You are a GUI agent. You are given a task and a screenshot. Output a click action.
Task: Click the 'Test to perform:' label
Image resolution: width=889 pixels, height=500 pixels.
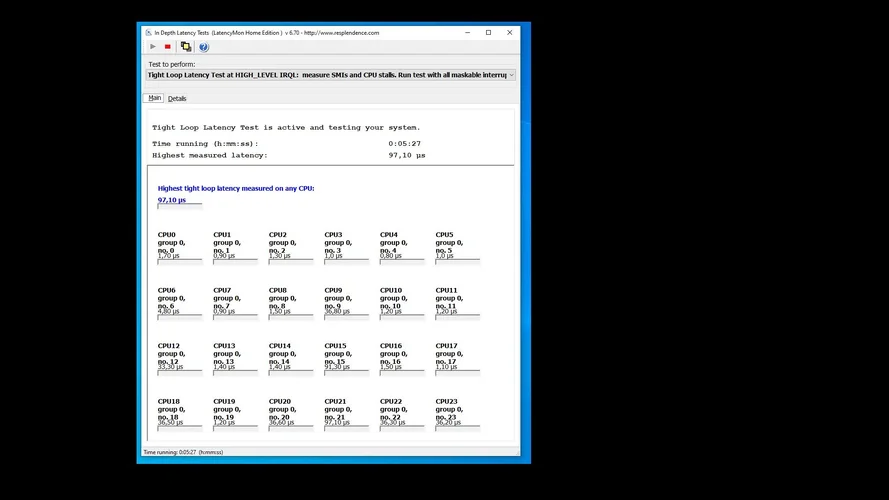pos(172,64)
